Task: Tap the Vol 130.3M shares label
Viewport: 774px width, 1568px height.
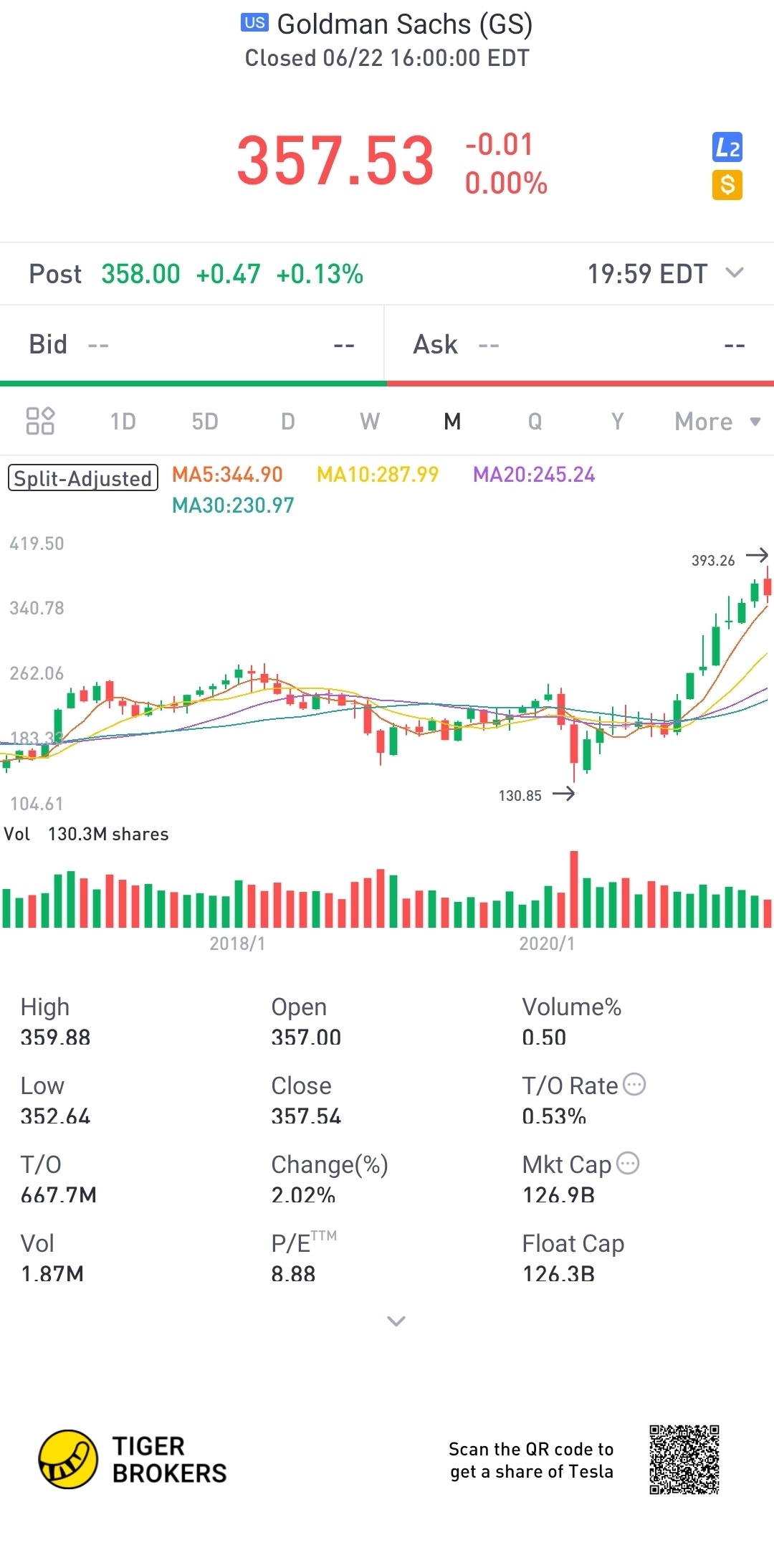Action: [x=86, y=834]
